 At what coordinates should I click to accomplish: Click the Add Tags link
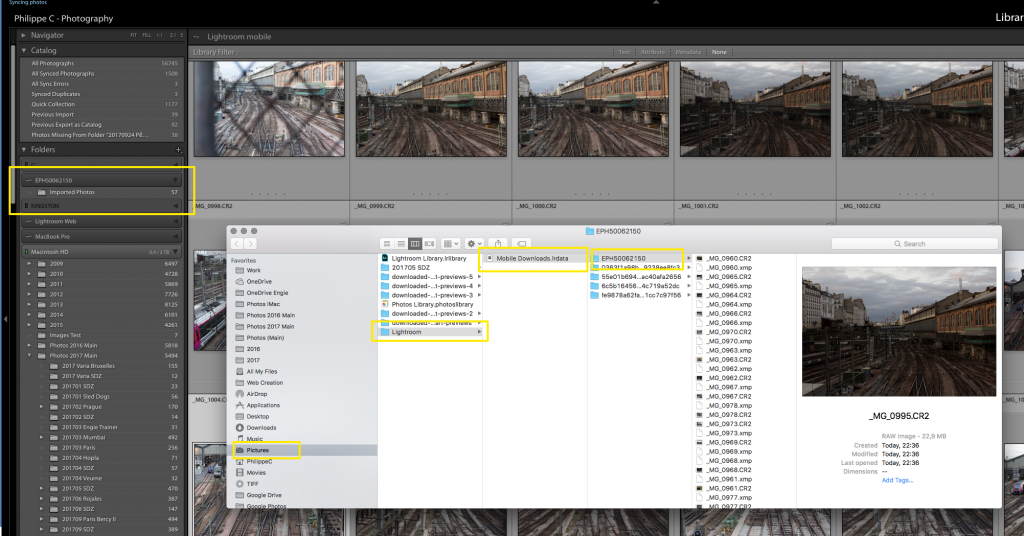click(897, 481)
